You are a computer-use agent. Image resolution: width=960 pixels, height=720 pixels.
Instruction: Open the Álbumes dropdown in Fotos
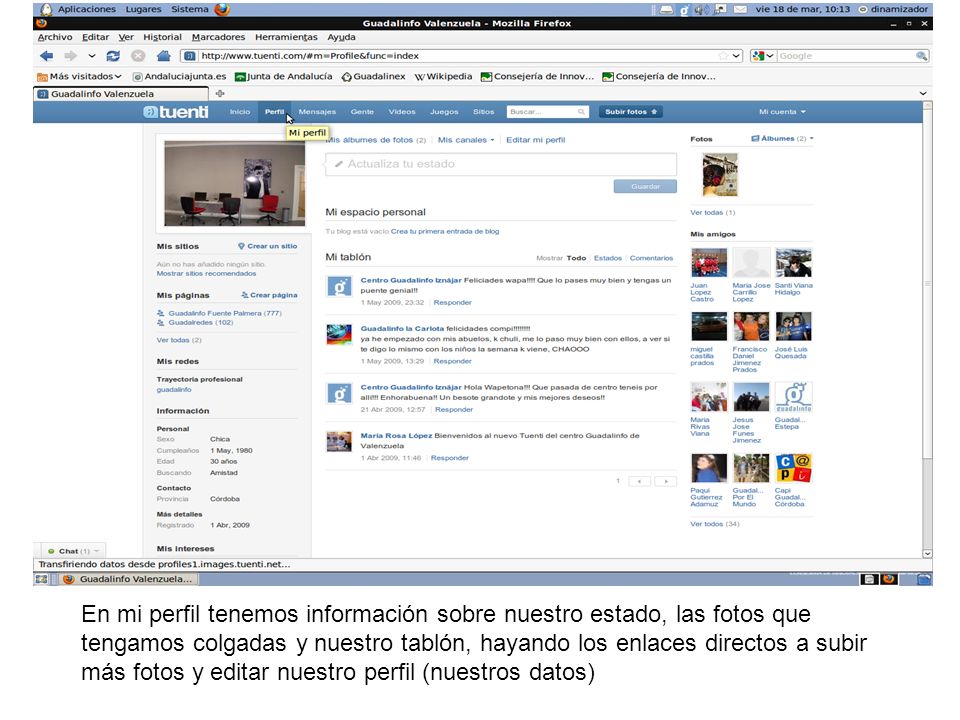pos(782,139)
